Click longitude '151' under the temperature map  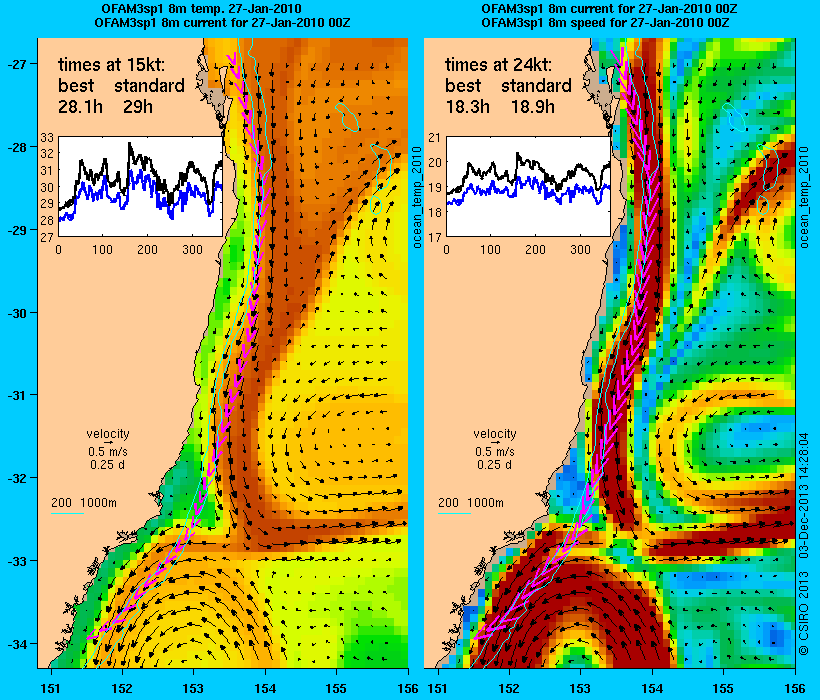tap(51, 688)
